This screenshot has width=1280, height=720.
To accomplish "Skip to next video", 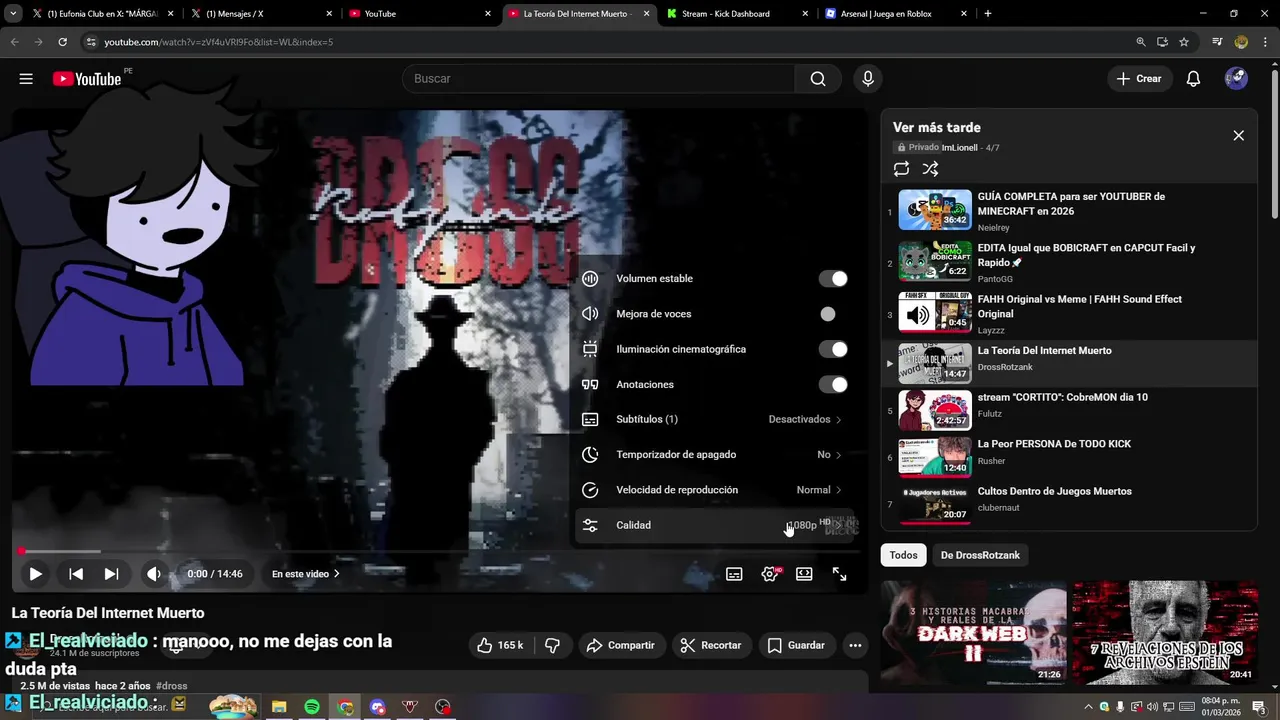I will pyautogui.click(x=112, y=574).
